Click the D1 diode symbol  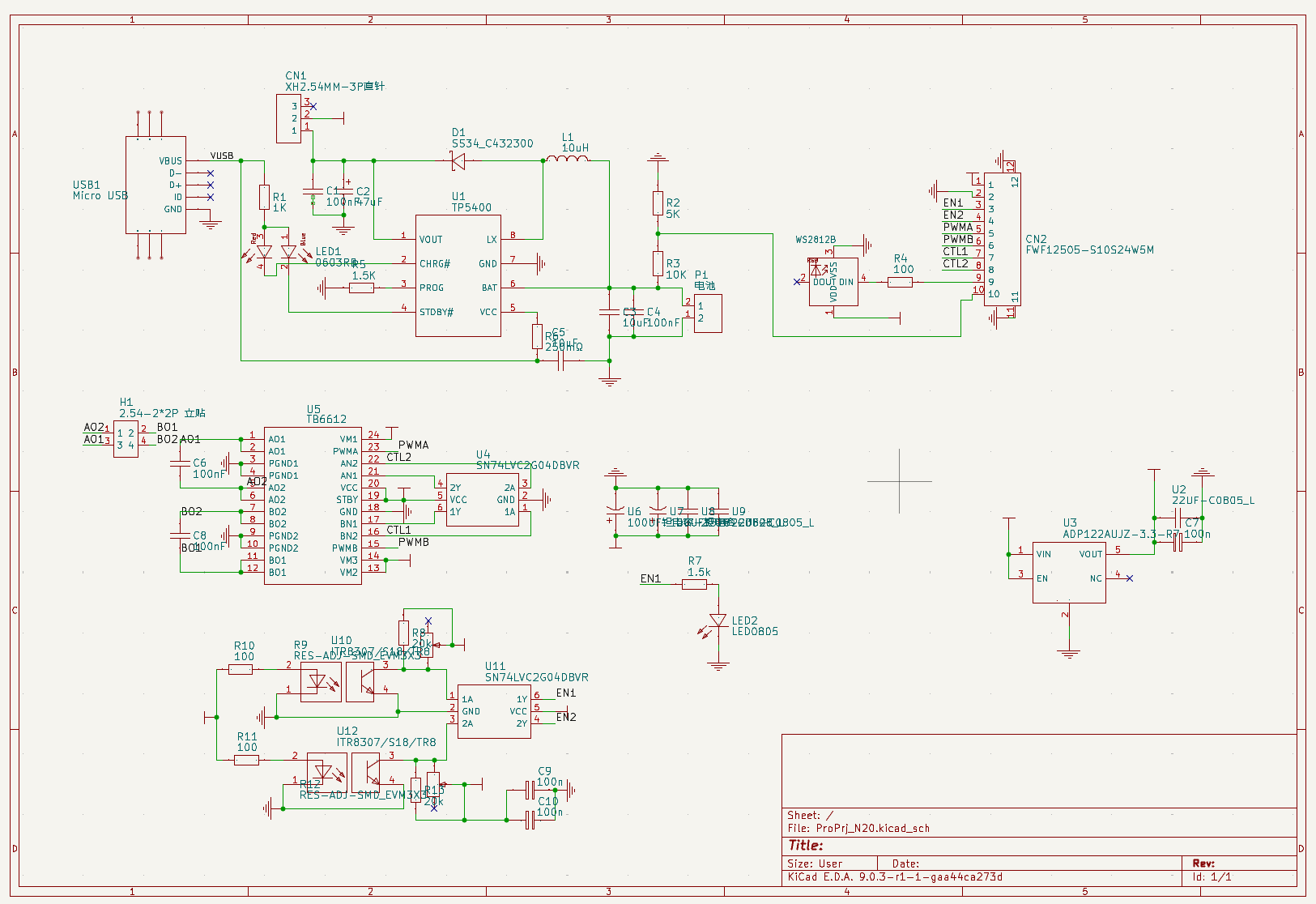[458, 161]
